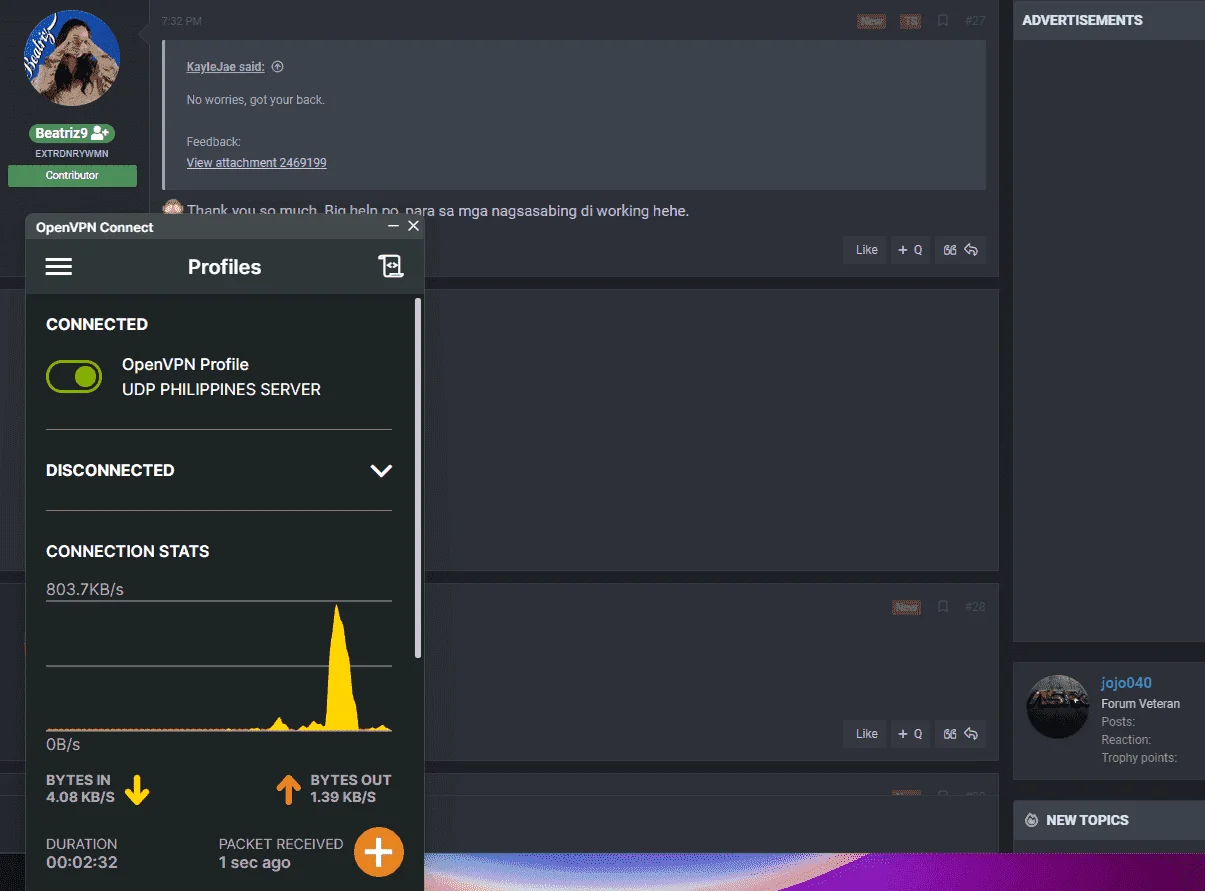Click the jojo040 avatar thumbnail
1205x891 pixels.
(1058, 707)
